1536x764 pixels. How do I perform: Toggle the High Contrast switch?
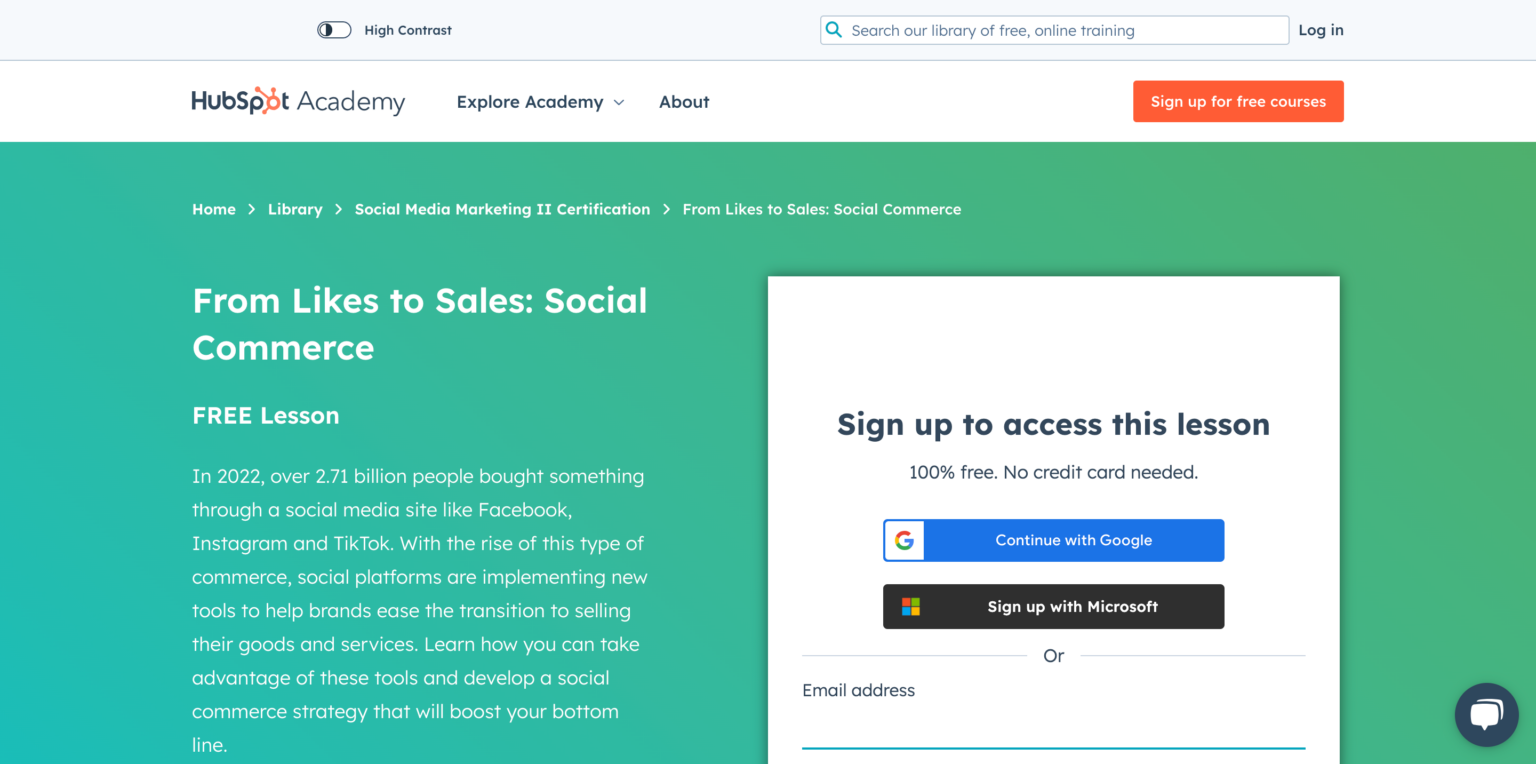click(x=334, y=29)
